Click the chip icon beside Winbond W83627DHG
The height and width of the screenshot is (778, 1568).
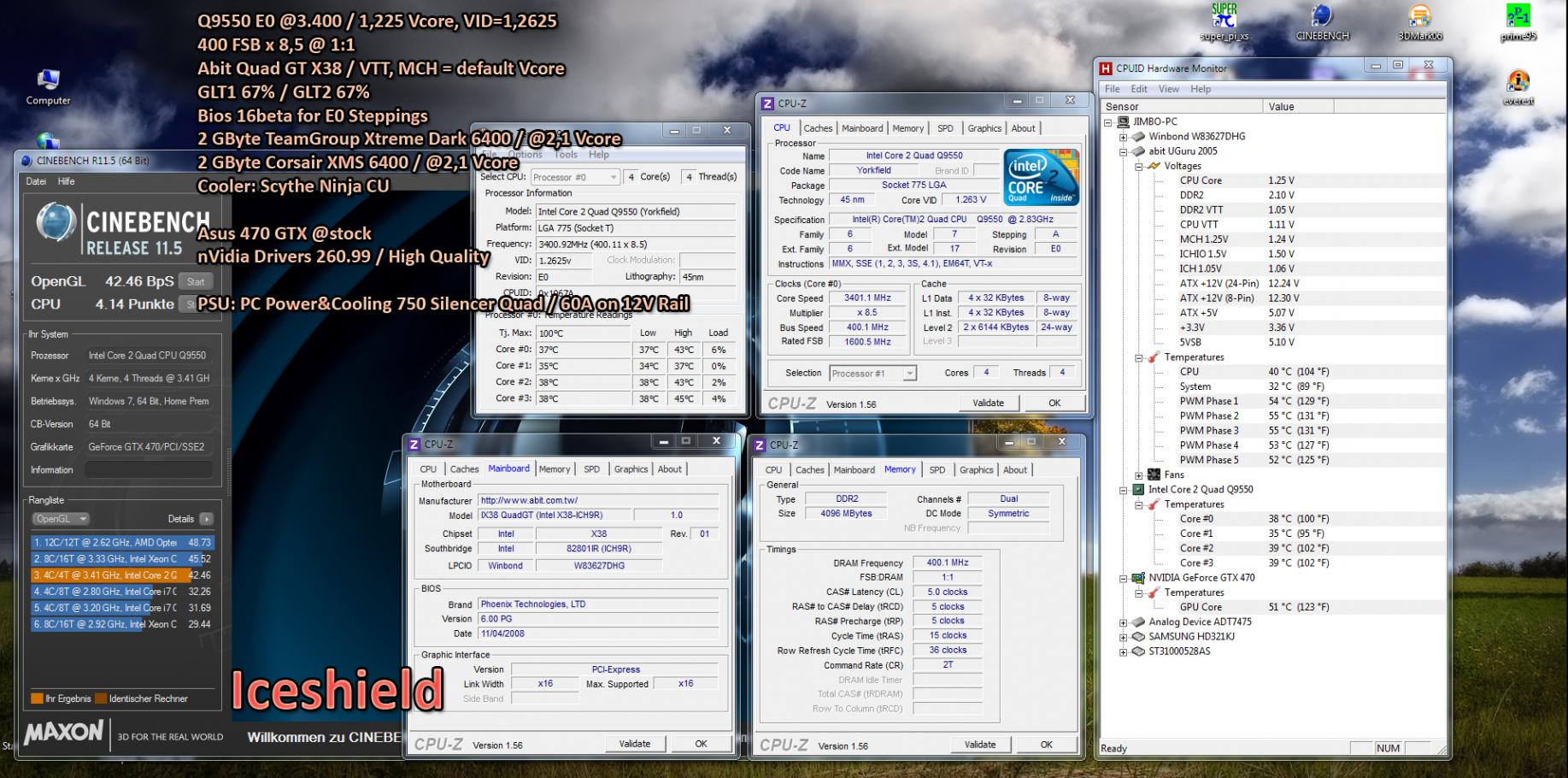(1138, 137)
